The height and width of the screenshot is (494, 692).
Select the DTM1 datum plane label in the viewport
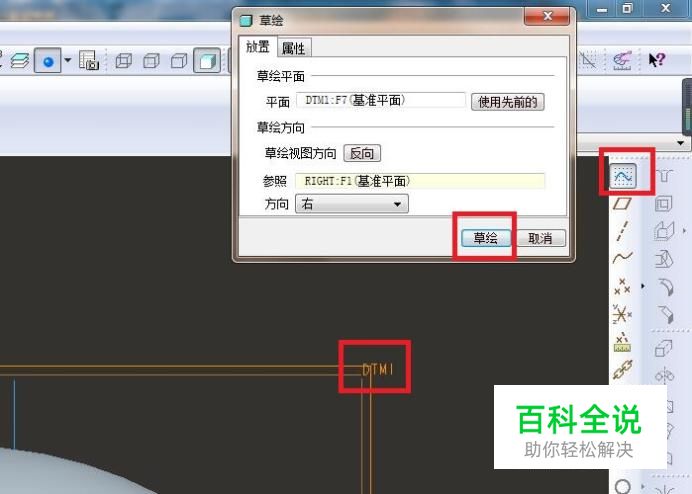coord(378,369)
